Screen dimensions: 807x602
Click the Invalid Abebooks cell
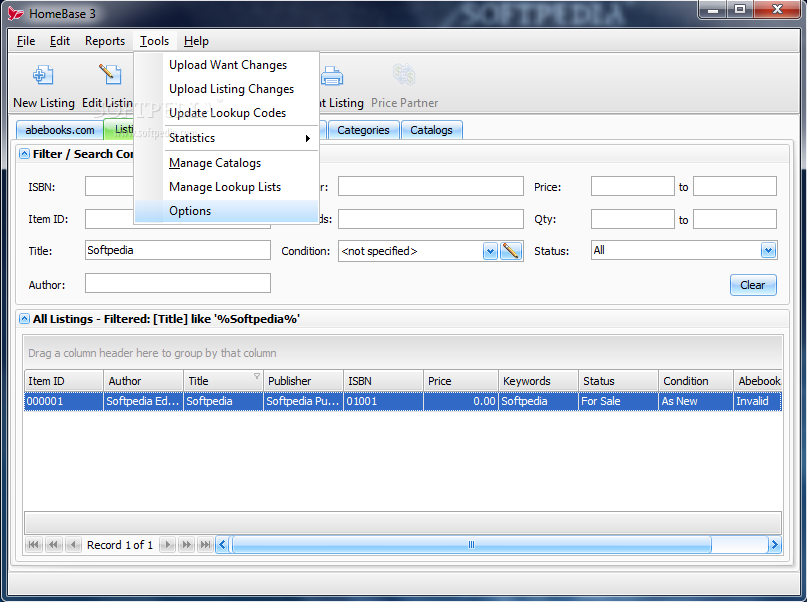tap(758, 401)
